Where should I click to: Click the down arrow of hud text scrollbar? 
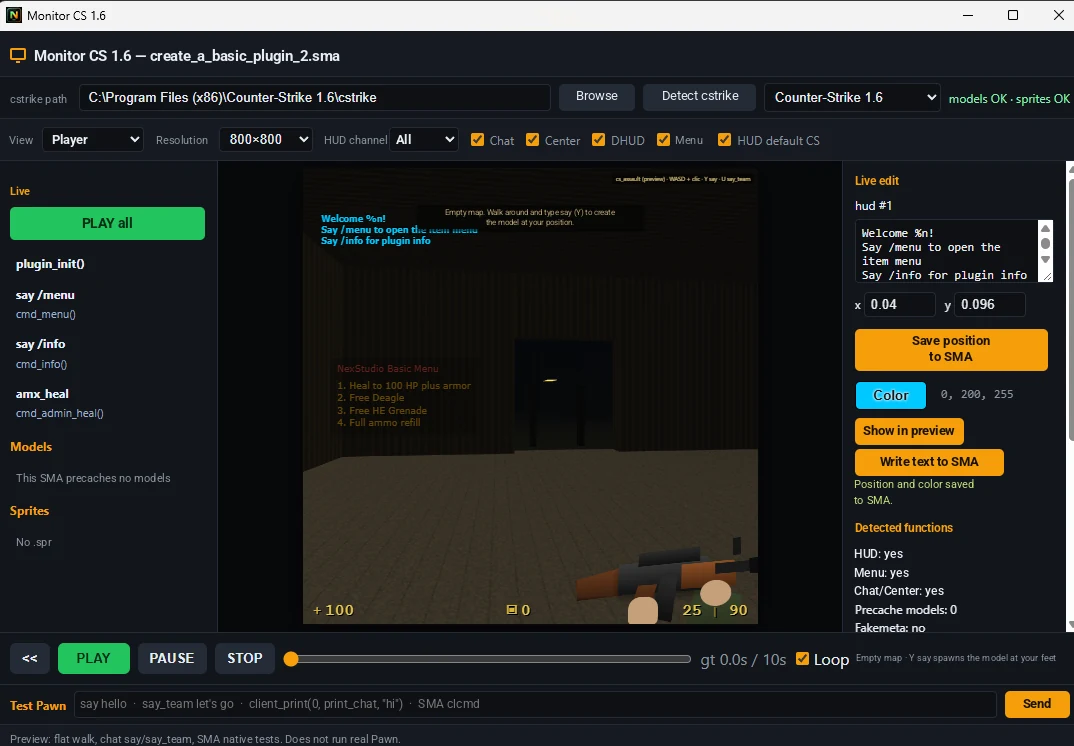(x=1045, y=259)
